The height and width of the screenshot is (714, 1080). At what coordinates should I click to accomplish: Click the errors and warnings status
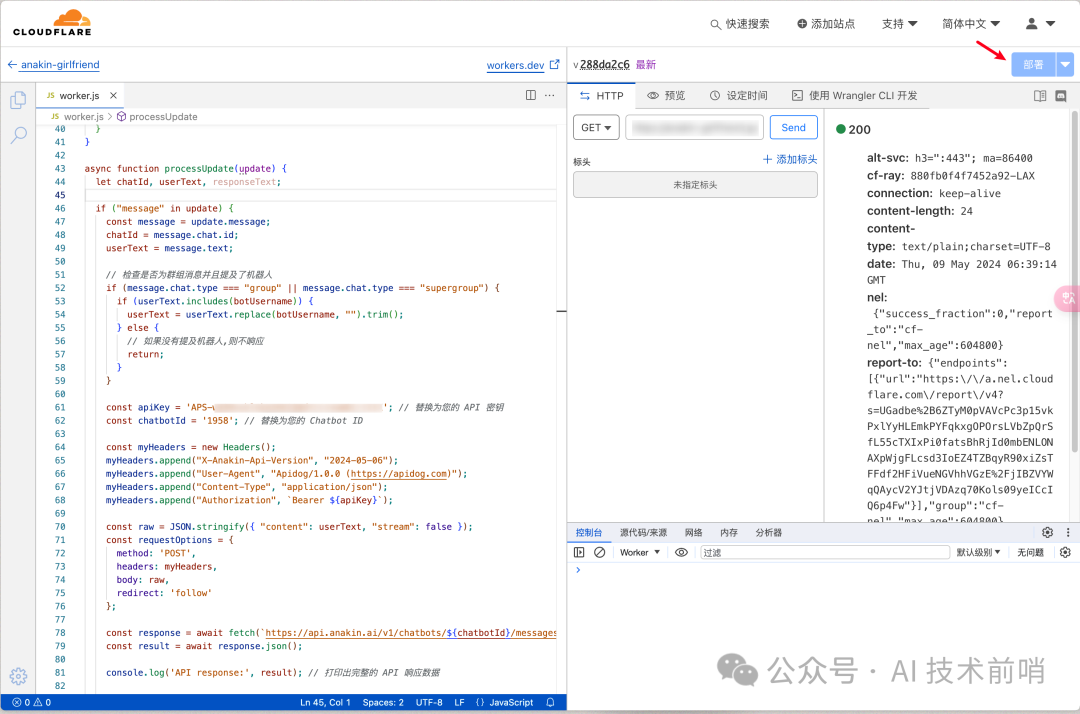coord(32,702)
